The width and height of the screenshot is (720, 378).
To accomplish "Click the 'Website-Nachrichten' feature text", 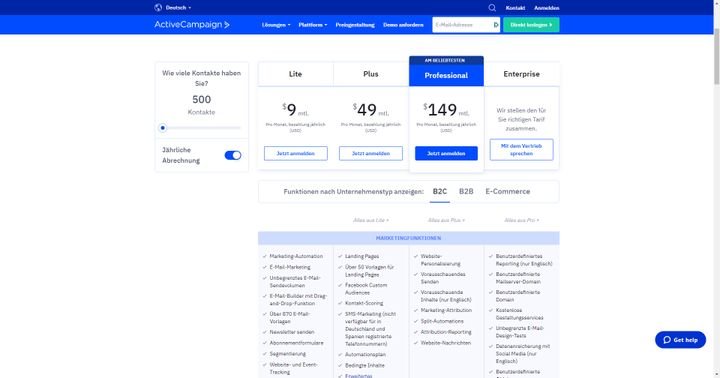I will pyautogui.click(x=446, y=343).
